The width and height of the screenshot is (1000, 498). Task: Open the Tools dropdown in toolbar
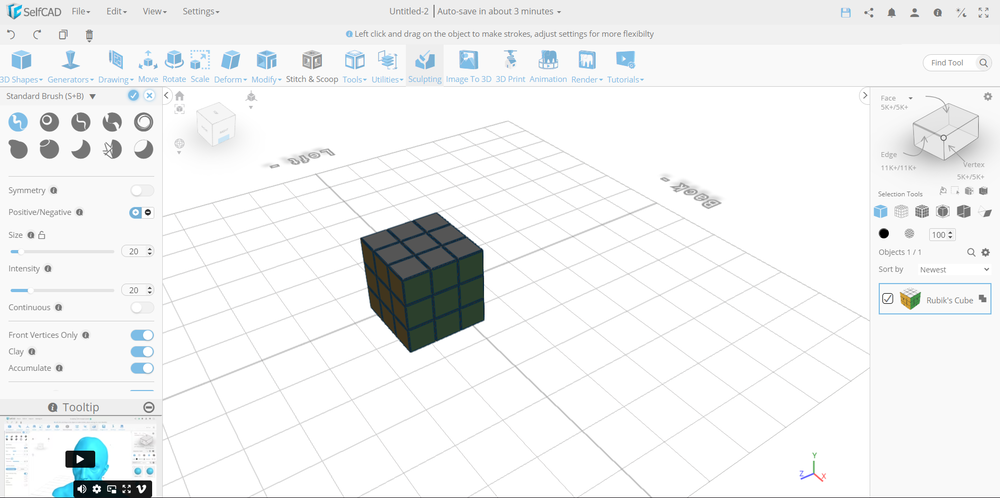[x=355, y=66]
